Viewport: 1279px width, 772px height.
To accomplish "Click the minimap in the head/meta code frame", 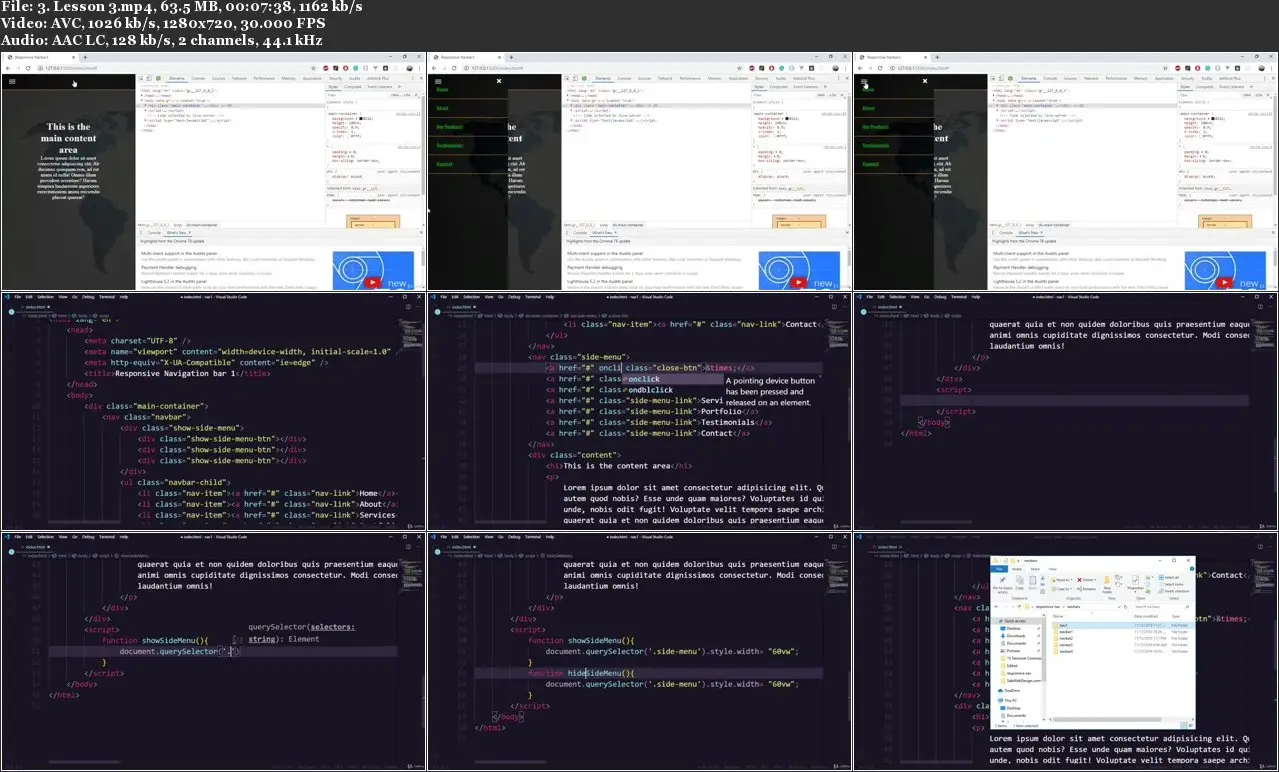I will (412, 335).
